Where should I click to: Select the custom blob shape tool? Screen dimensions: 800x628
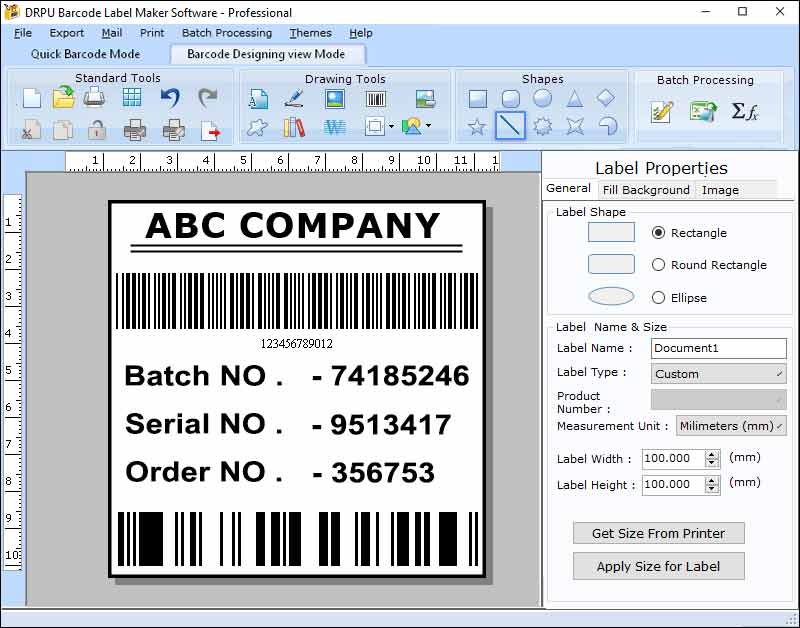pos(257,127)
